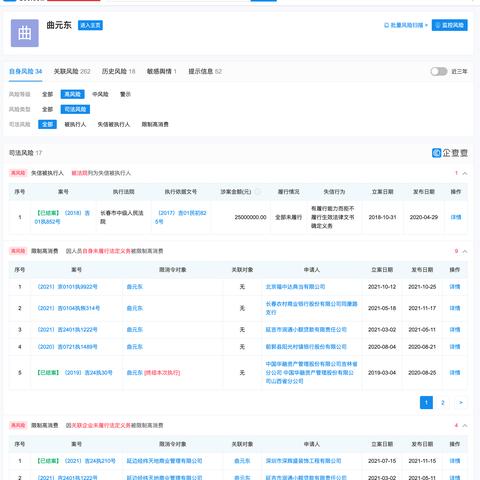Open case link (2021) 吉0104执恢314号
480x480 pixels.
click(x=68, y=308)
